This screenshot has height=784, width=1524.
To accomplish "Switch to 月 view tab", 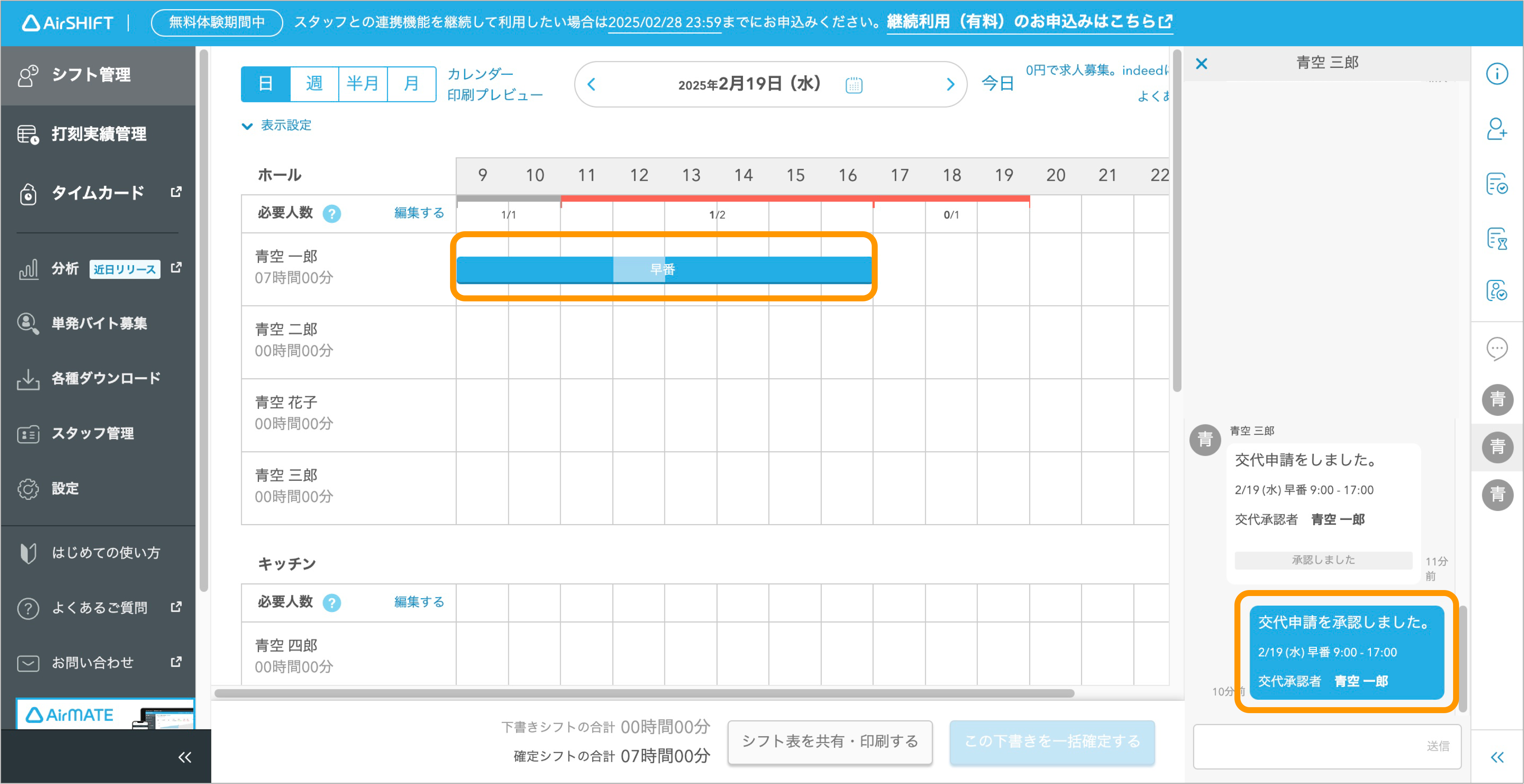I will click(x=411, y=84).
